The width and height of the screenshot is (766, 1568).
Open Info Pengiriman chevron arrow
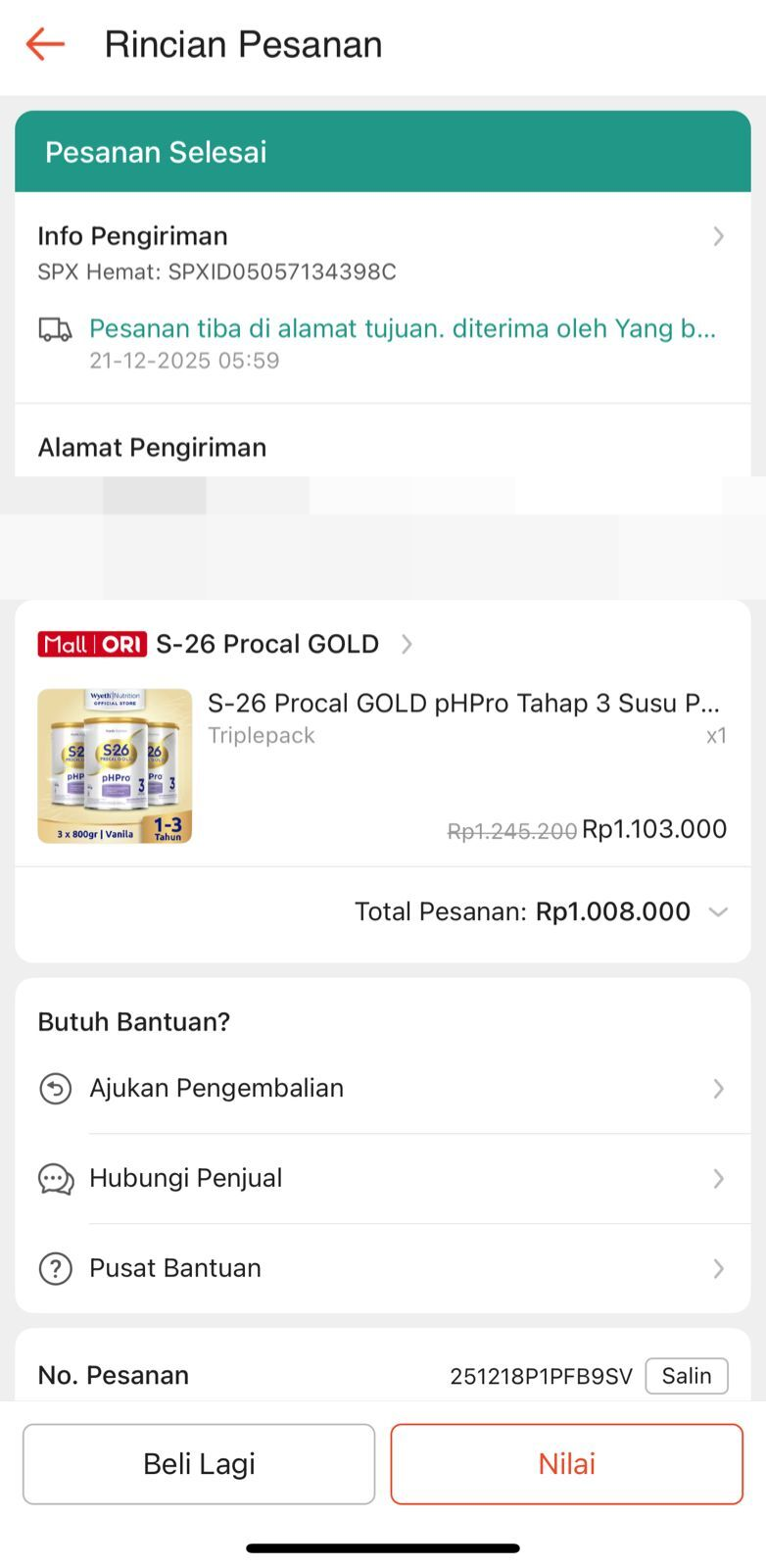[718, 236]
